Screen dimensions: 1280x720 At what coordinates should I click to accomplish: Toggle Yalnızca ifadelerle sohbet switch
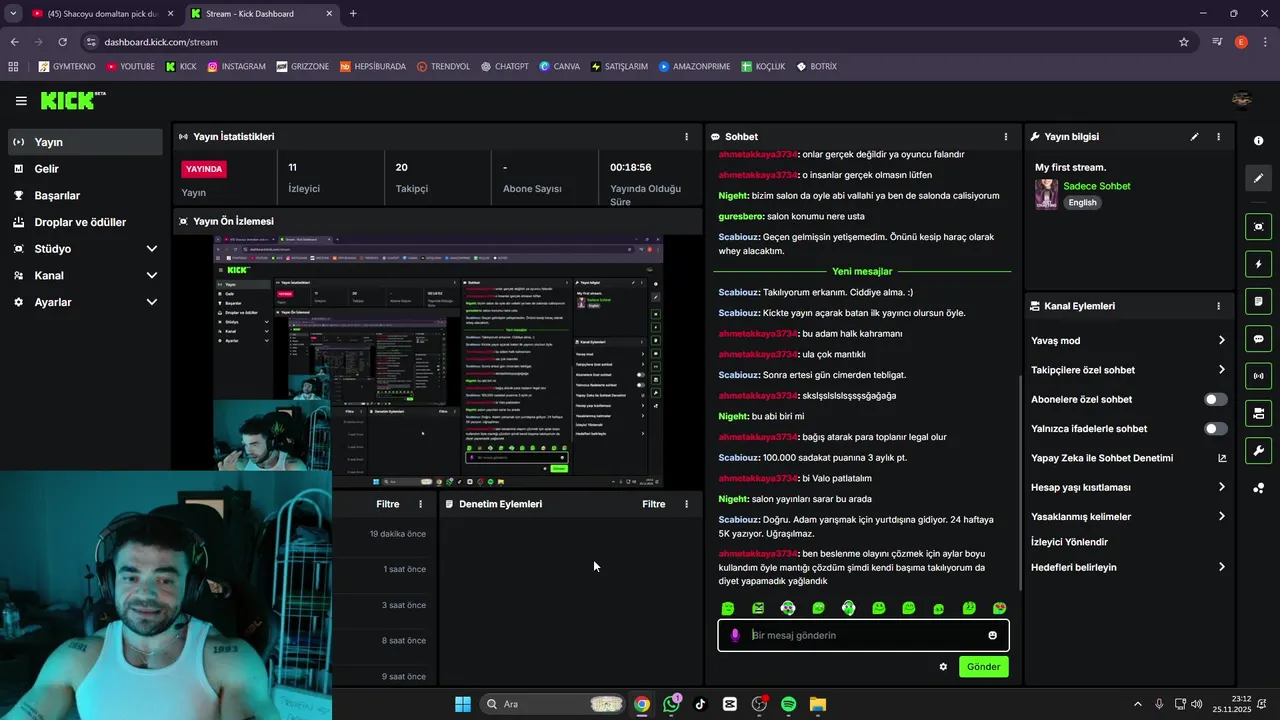click(x=1215, y=429)
